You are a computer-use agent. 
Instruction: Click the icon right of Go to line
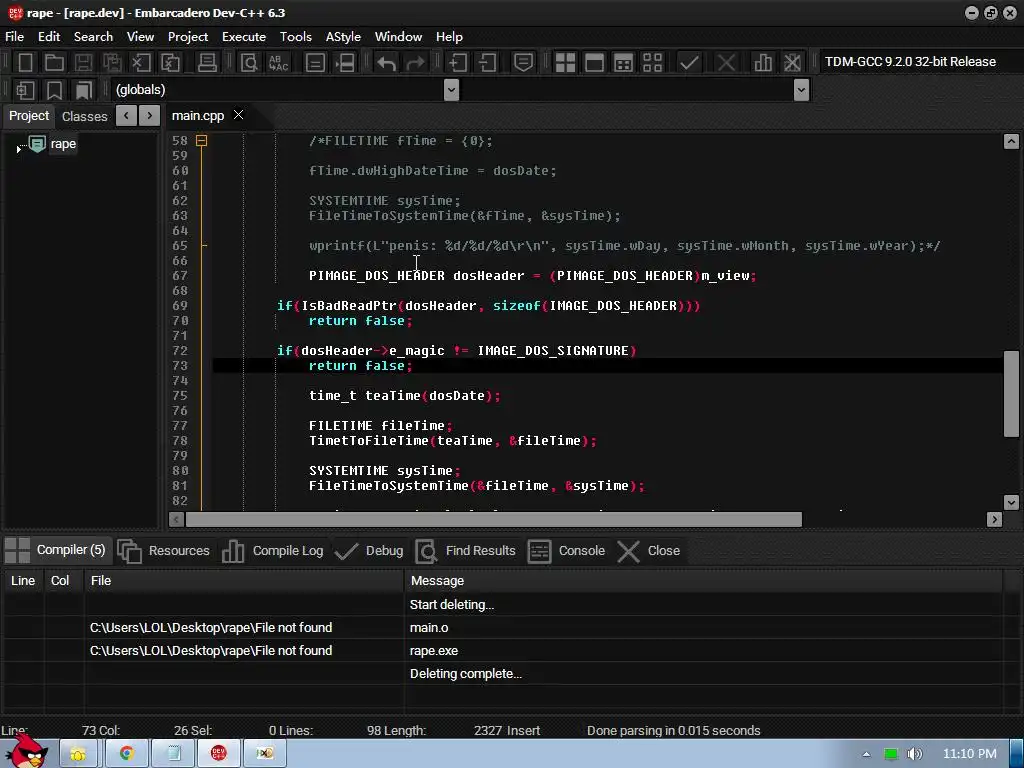(x=345, y=63)
